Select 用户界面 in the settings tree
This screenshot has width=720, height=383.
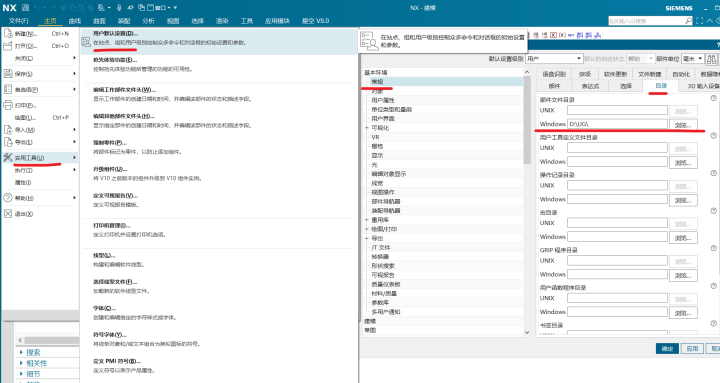[383, 118]
